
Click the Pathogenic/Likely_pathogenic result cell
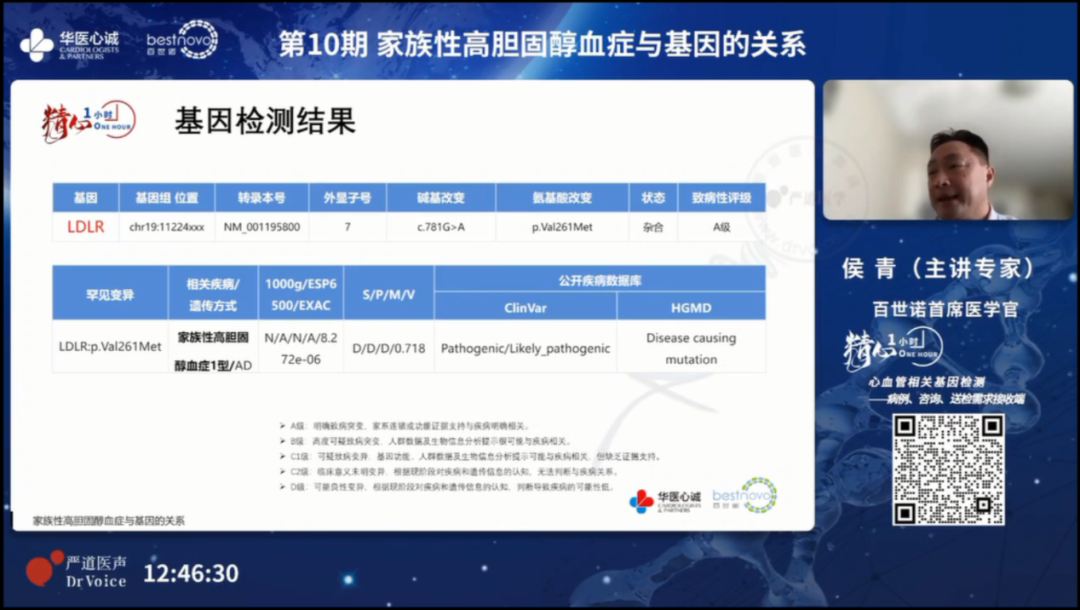pos(525,348)
